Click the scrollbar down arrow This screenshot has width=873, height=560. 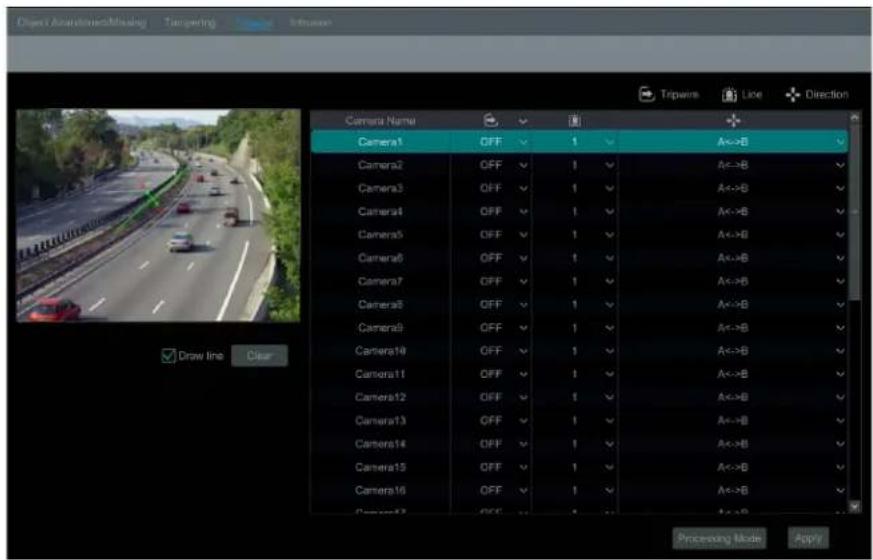855,505
